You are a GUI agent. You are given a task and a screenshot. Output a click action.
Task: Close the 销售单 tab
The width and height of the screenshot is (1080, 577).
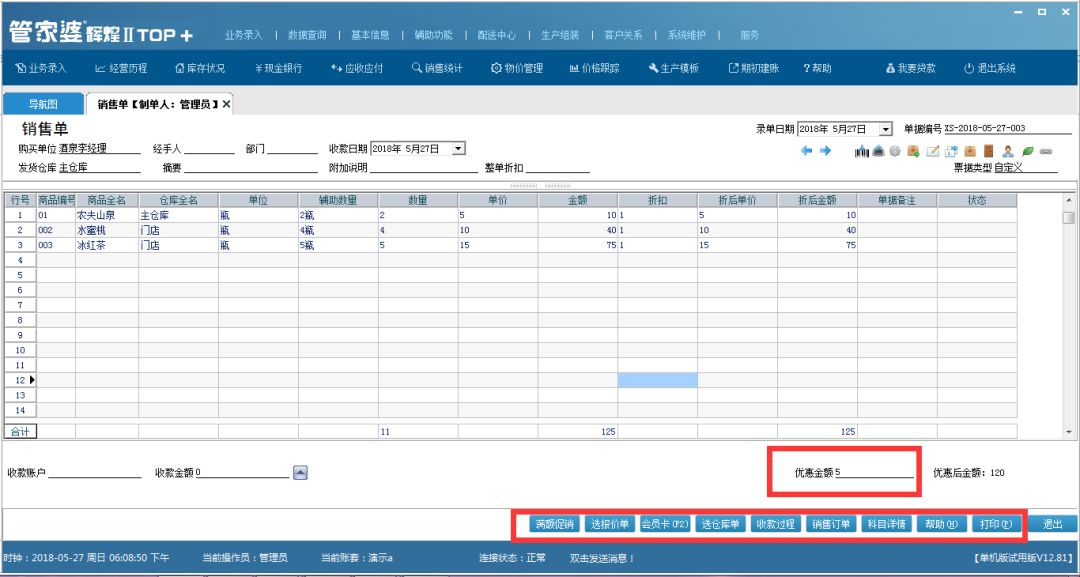coord(226,104)
